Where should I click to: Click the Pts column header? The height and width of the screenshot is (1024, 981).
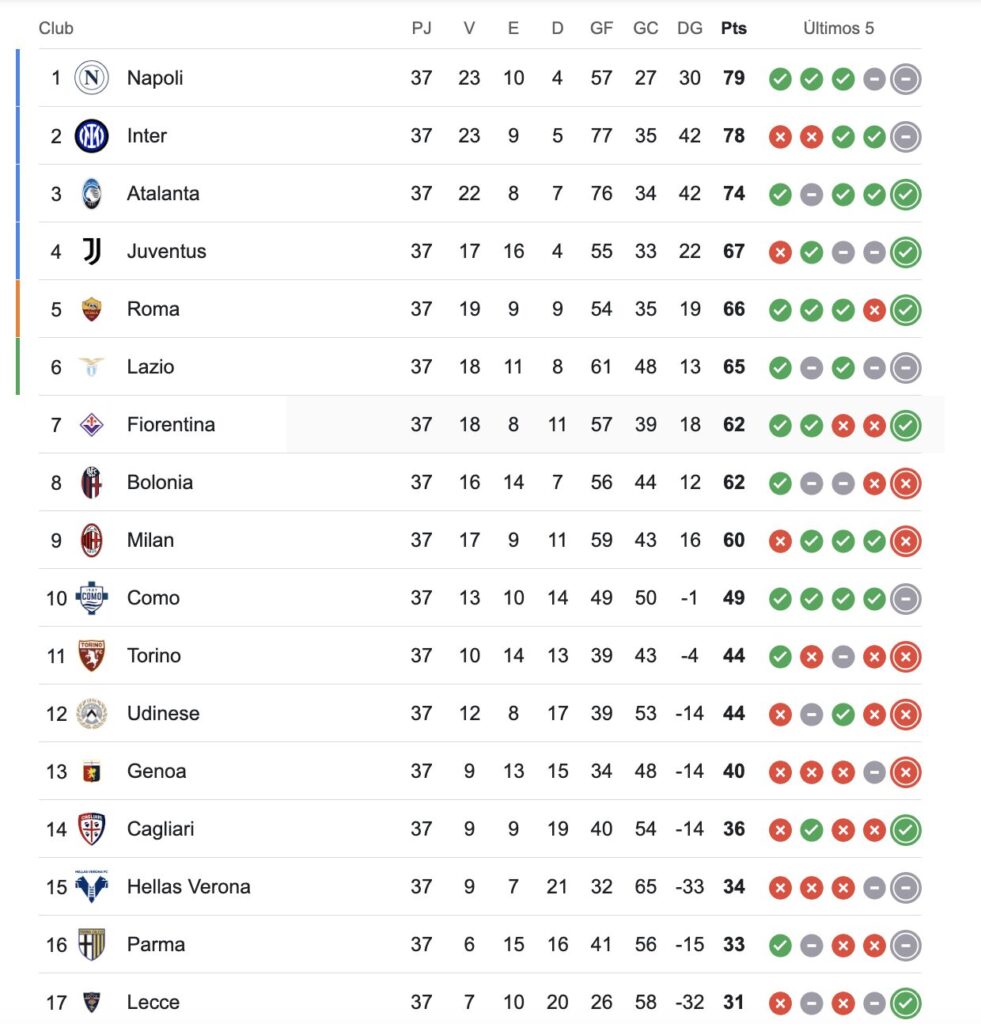click(733, 28)
